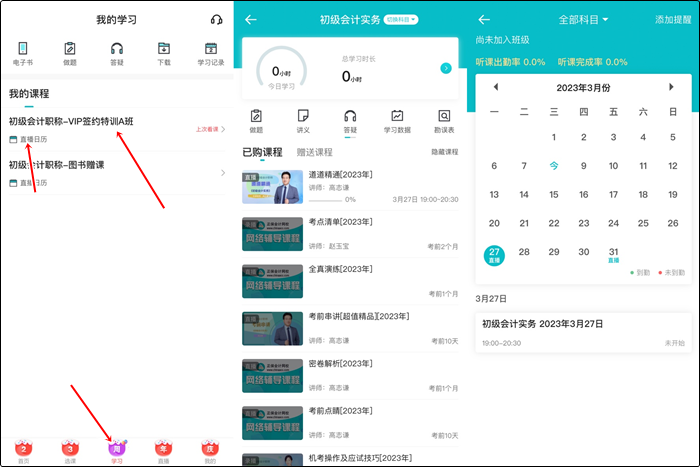Image resolution: width=700 pixels, height=467 pixels.
Task: Click the 今日学习 circular gauge
Action: click(x=281, y=69)
